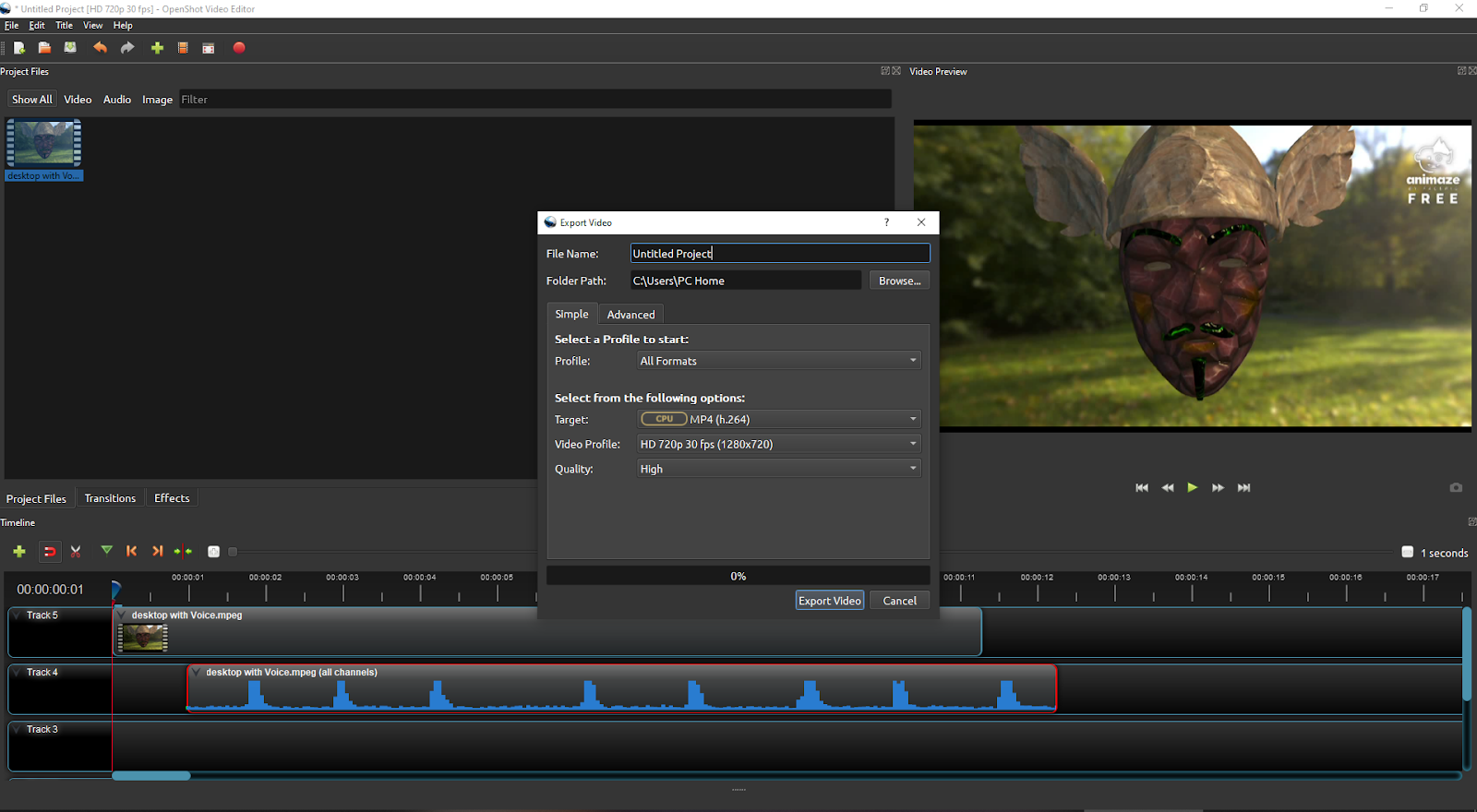Click the export progress bar at 0%
Viewport: 1477px width, 812px height.
(738, 576)
